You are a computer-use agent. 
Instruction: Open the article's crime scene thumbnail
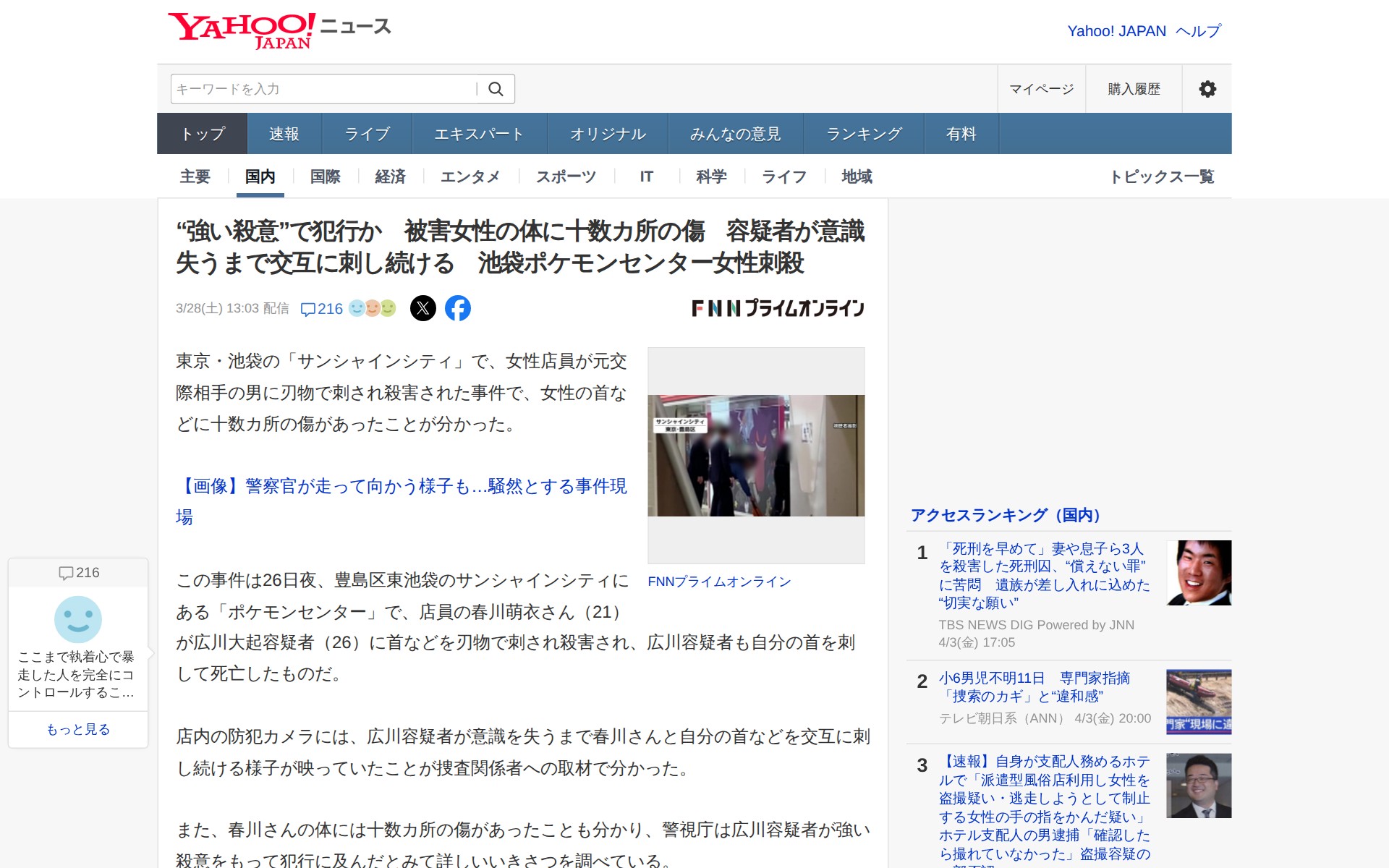756,455
